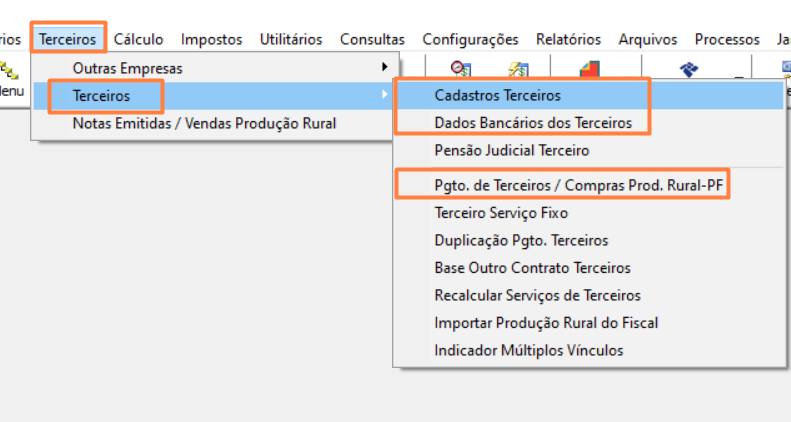Click Importar Produção Rural do Fiscal
The image size is (791, 422).
point(546,323)
